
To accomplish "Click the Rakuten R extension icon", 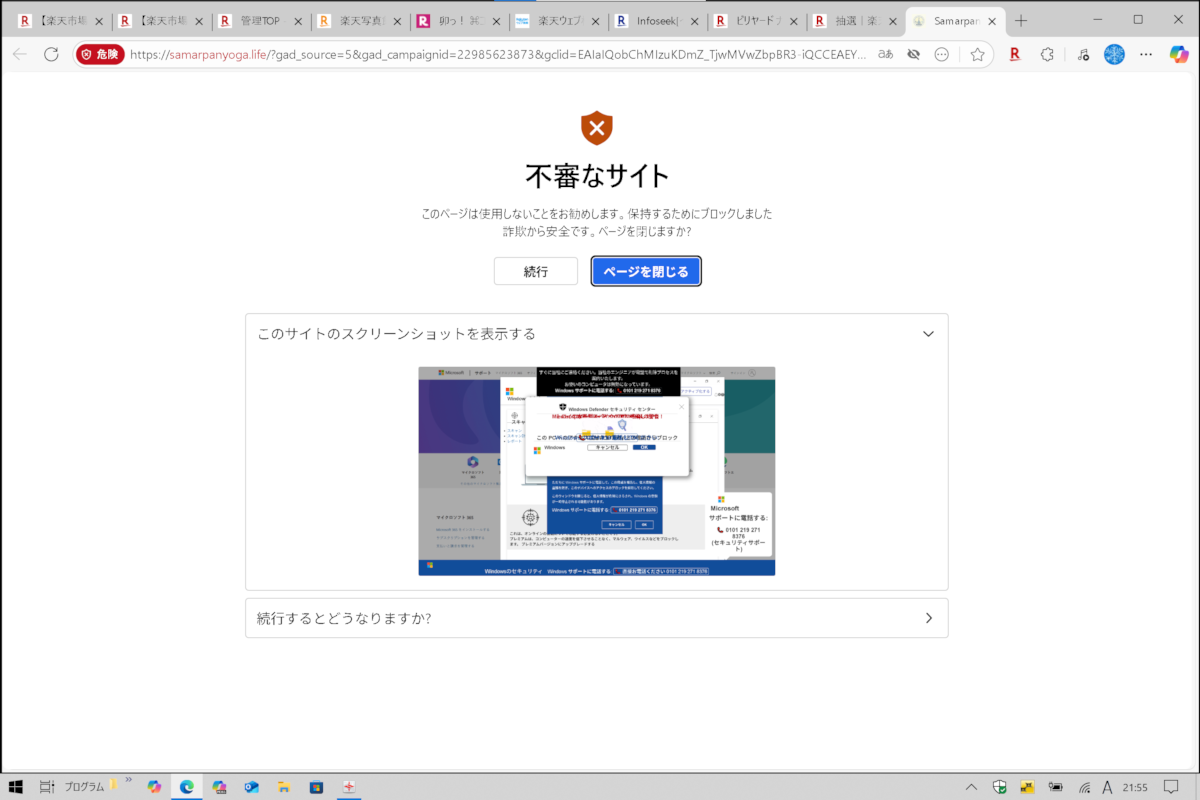I will point(1014,55).
